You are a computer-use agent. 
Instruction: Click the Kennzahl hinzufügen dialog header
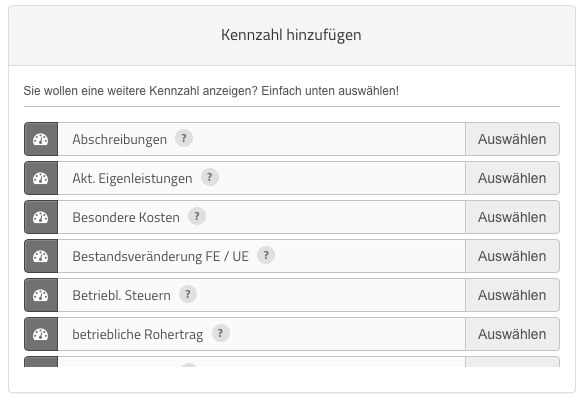click(292, 35)
